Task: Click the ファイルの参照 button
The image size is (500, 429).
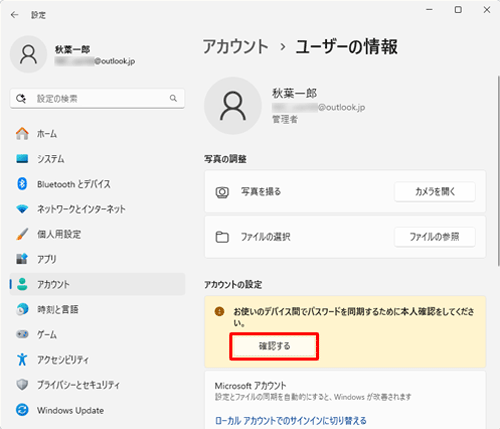Action: 435,237
